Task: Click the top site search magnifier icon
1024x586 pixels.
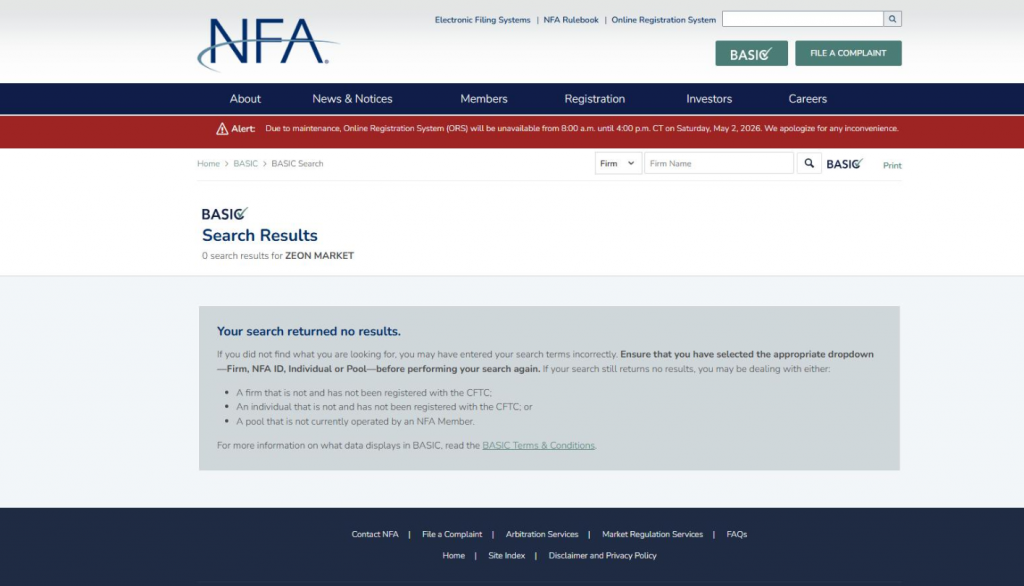Action: (x=892, y=19)
